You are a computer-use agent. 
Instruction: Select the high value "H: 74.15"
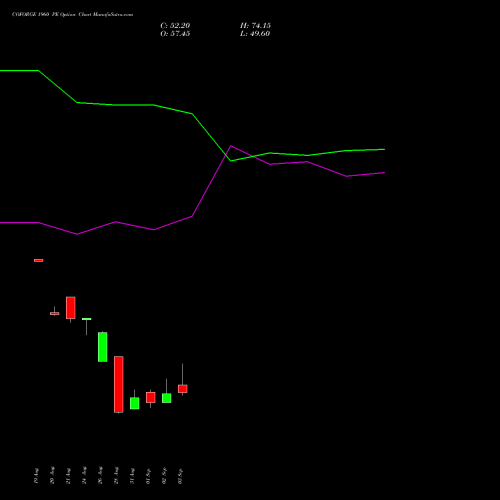(x=255, y=26)
